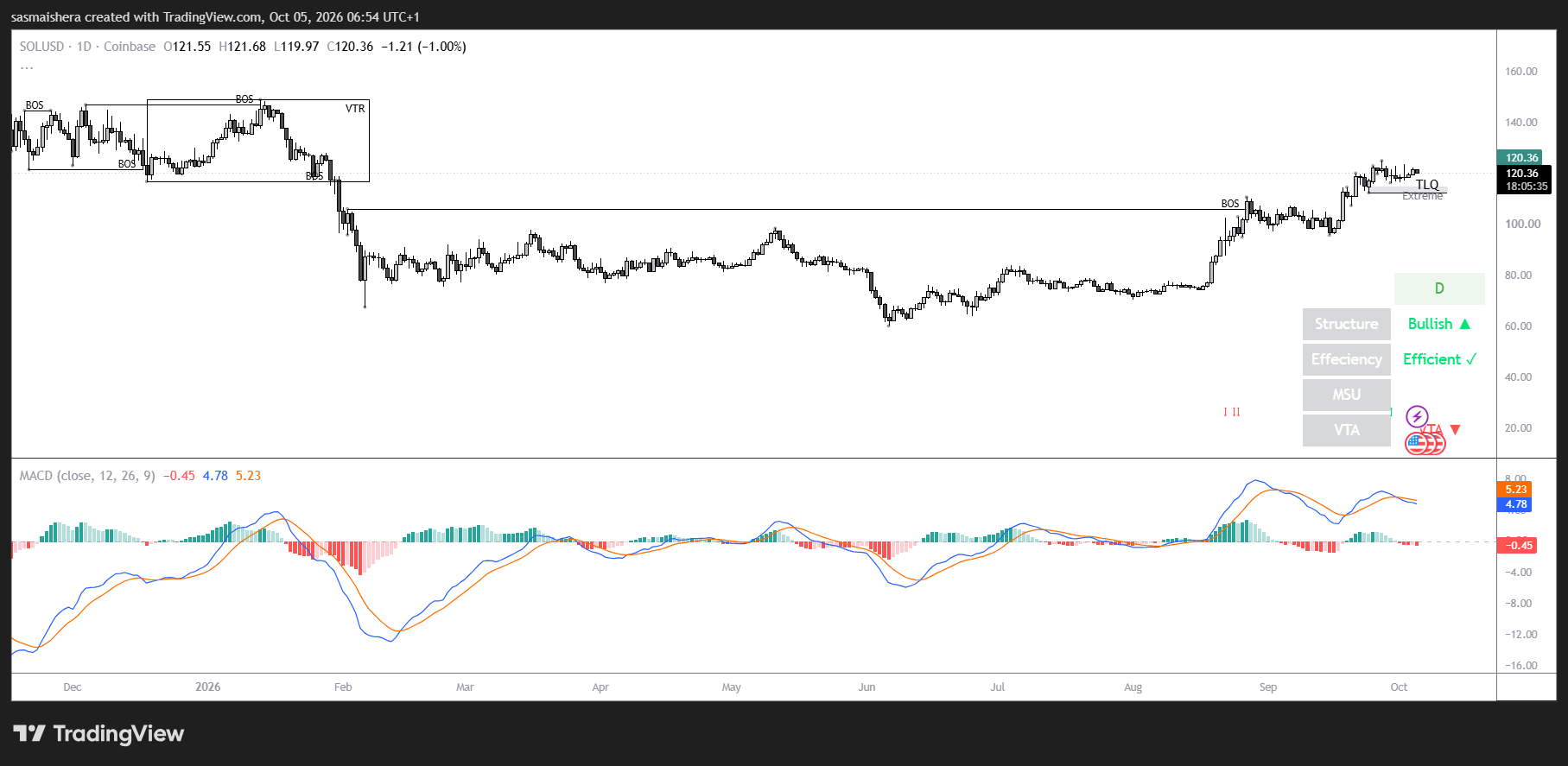Image resolution: width=1568 pixels, height=766 pixels.
Task: Click the SOLUSD symbol title
Action: [x=41, y=47]
